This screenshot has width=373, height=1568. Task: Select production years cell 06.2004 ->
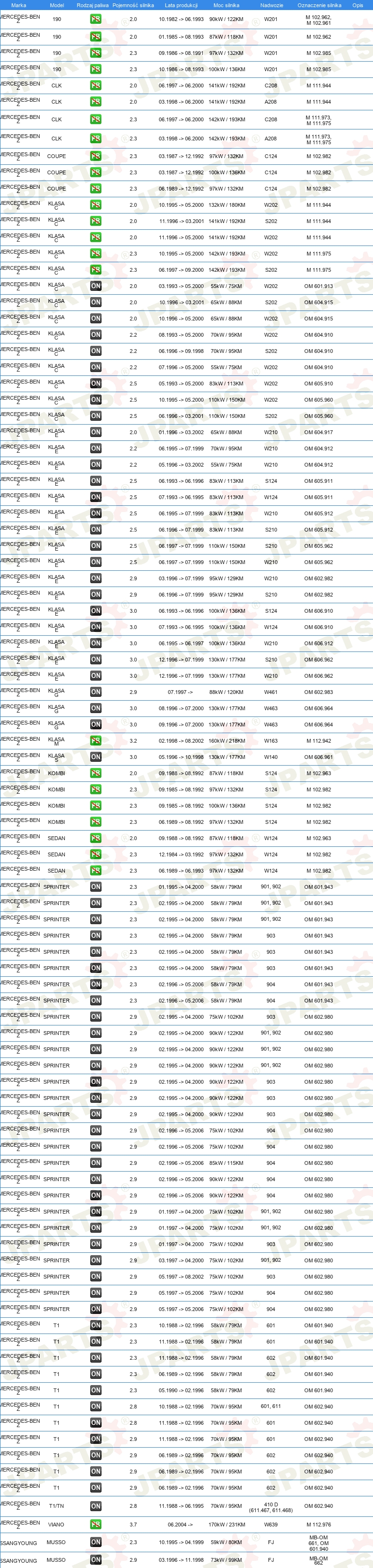(181, 1525)
